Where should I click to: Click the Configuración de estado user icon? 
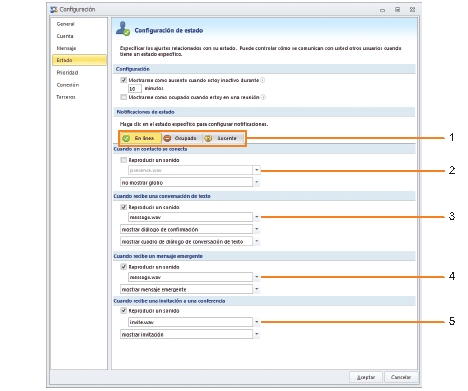click(123, 29)
